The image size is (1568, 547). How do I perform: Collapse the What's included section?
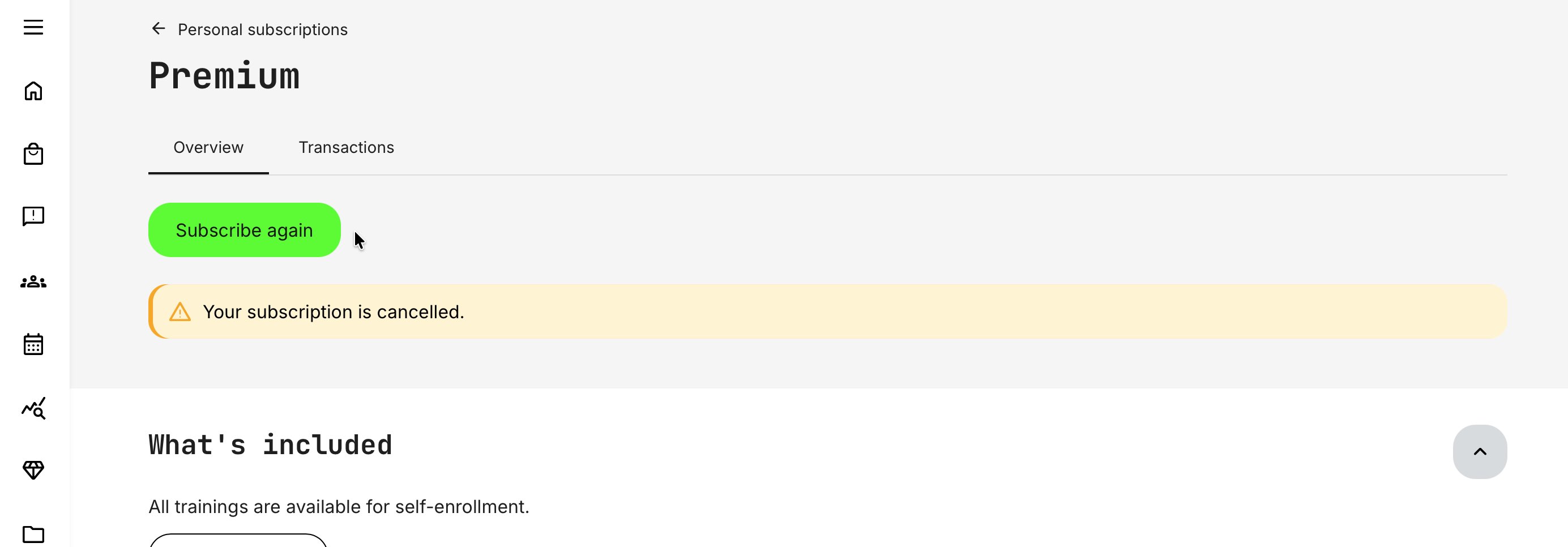pos(1480,451)
